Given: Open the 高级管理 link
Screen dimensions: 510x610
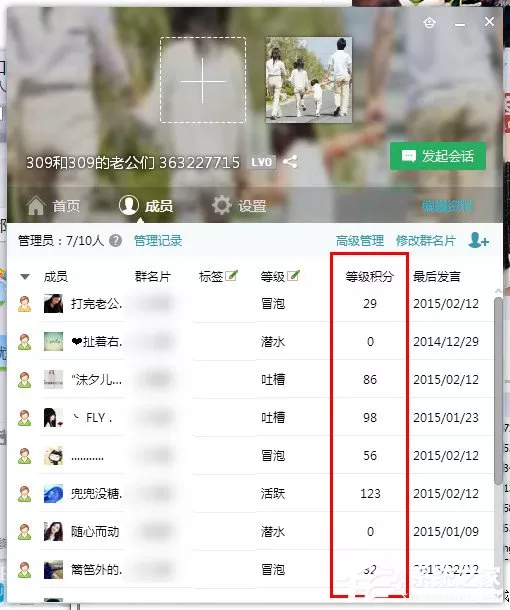Looking at the screenshot, I should pos(360,241).
